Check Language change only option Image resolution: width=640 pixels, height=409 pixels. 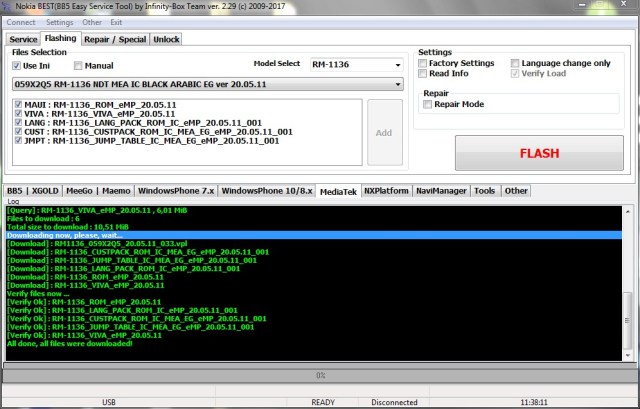pos(515,63)
